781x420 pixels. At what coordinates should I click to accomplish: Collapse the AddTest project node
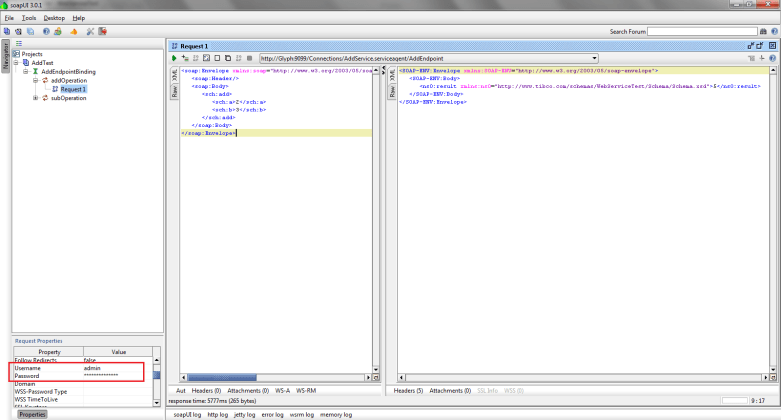(16, 63)
